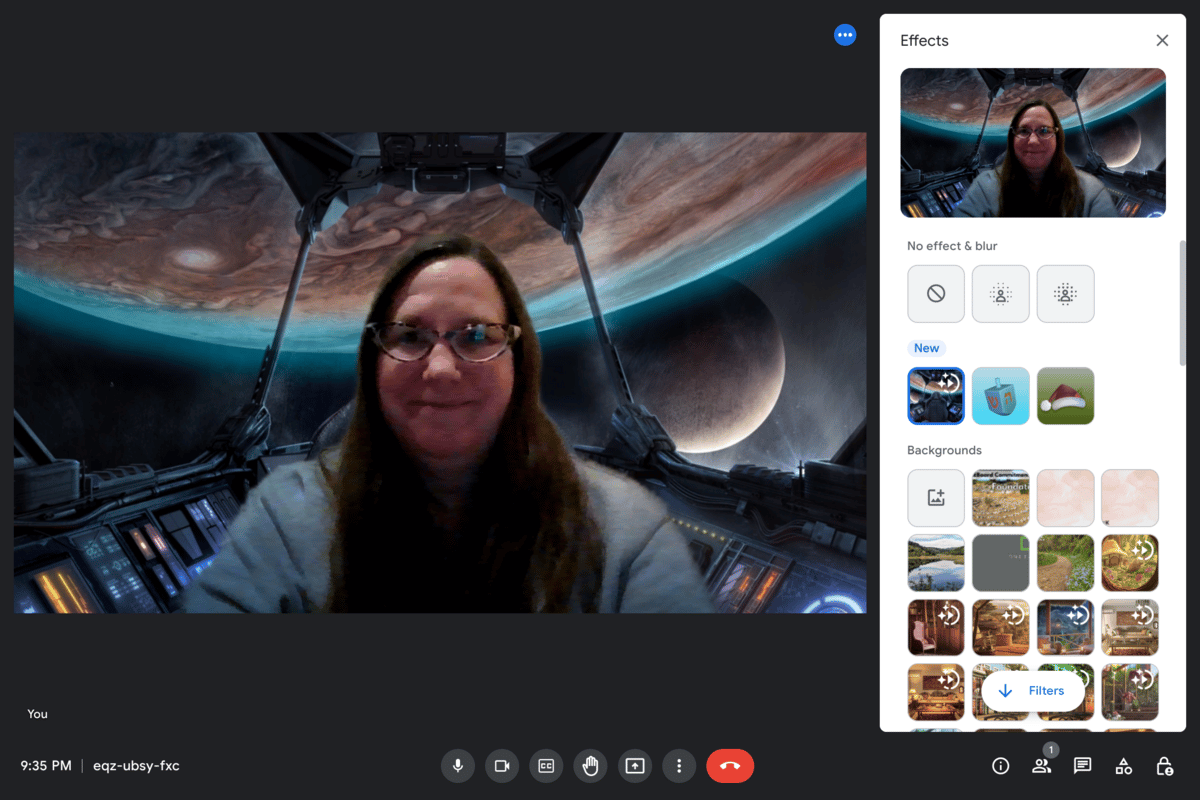Apply the dreidel effect
Image resolution: width=1200 pixels, height=800 pixels.
click(x=1001, y=396)
